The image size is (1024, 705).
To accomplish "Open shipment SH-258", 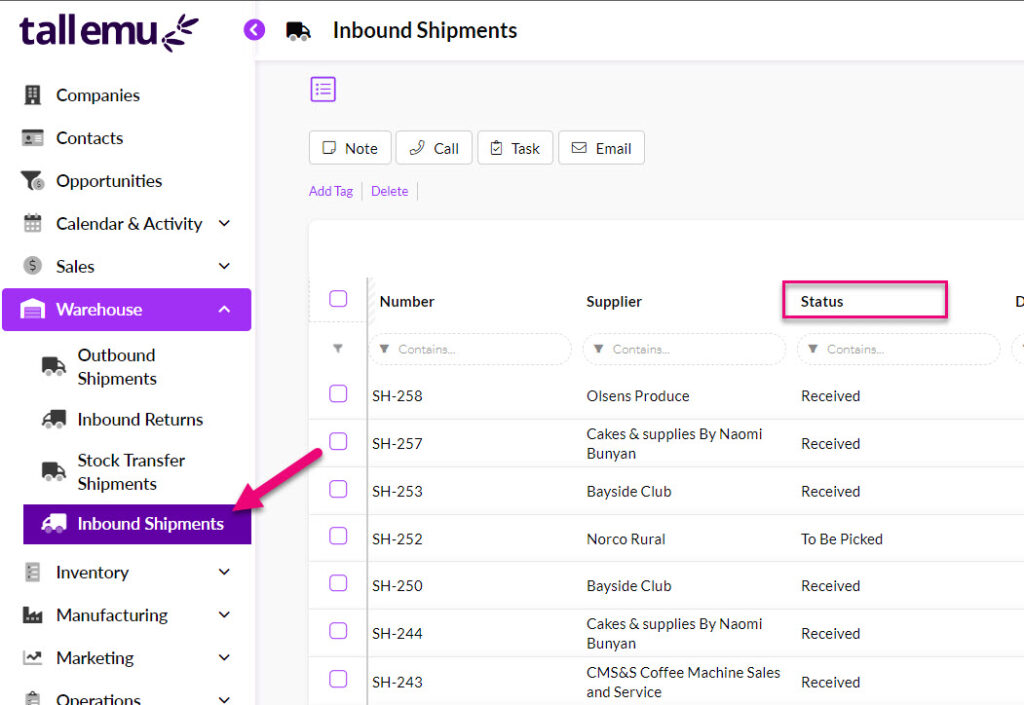I will [397, 396].
